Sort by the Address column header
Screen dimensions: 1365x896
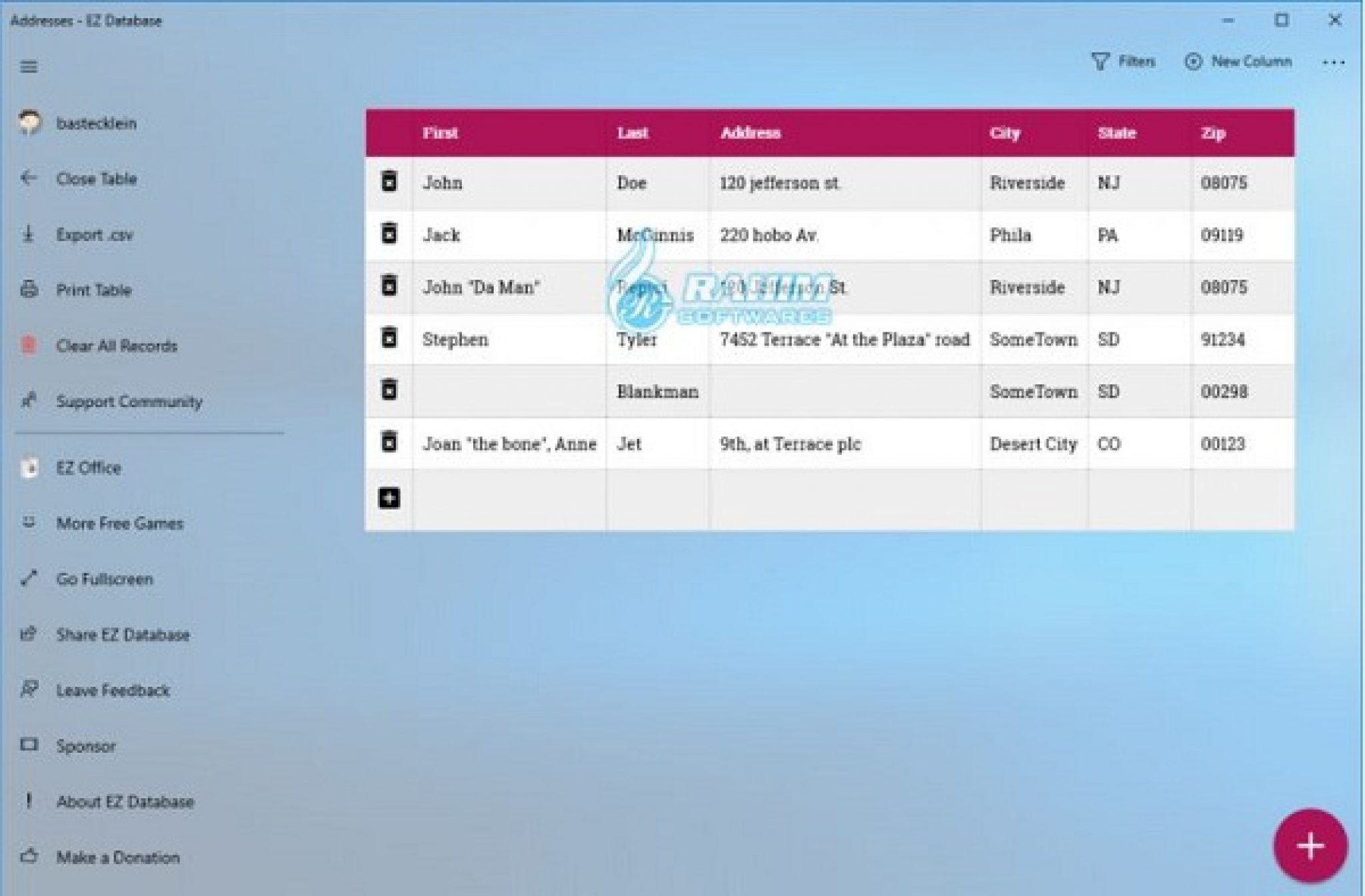click(750, 133)
